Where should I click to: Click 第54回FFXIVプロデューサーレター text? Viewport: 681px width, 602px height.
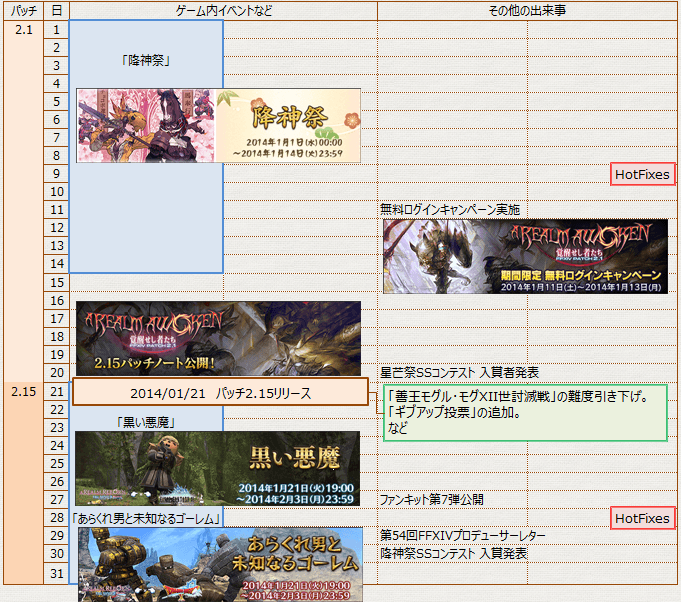tap(463, 536)
